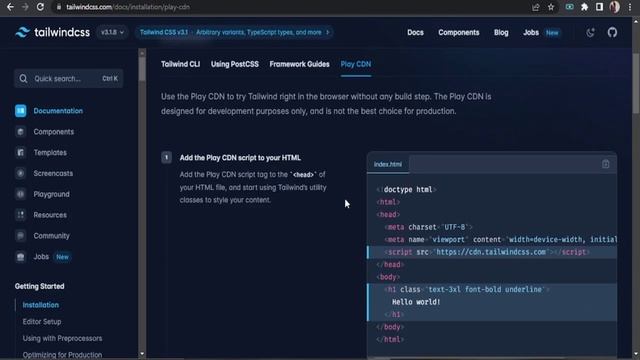The image size is (640, 360).
Task: Click the 'Hello world!' code text
Action: [416, 302]
